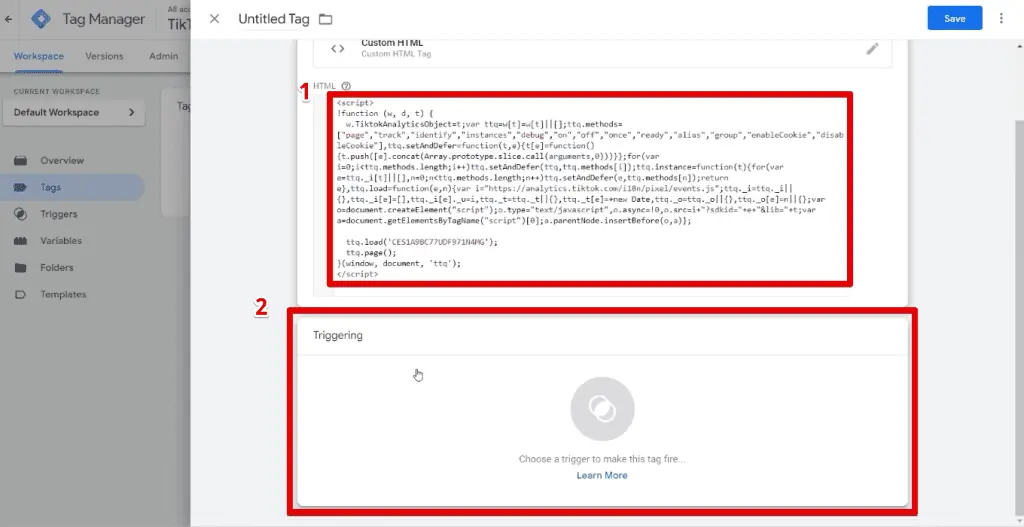
Task: Click the trigger placeholder circle icon
Action: [x=602, y=409]
